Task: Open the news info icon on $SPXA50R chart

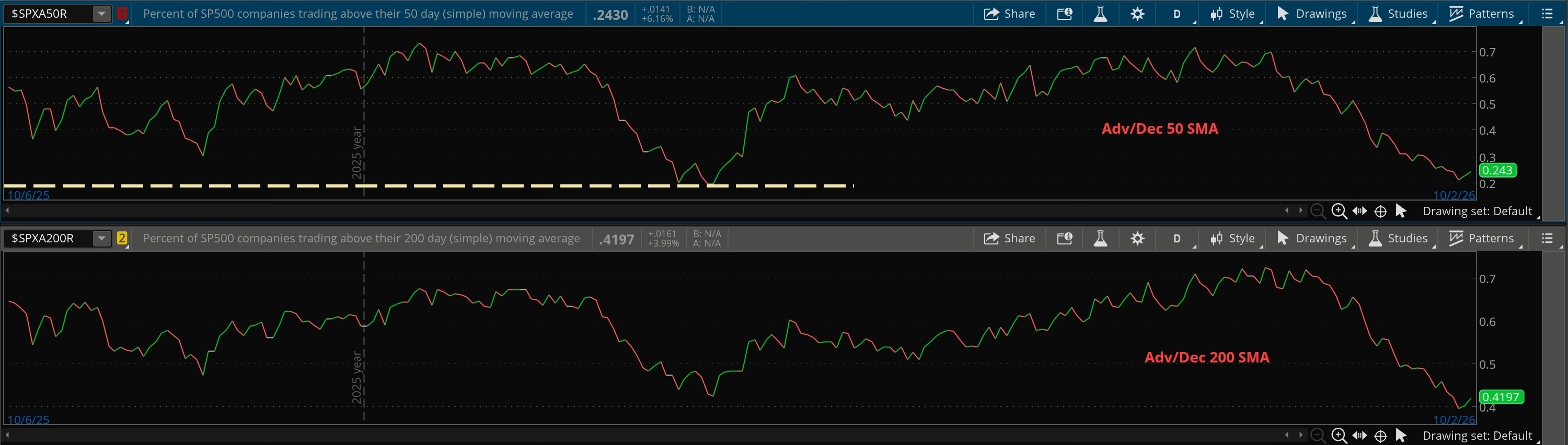Action: (1065, 14)
